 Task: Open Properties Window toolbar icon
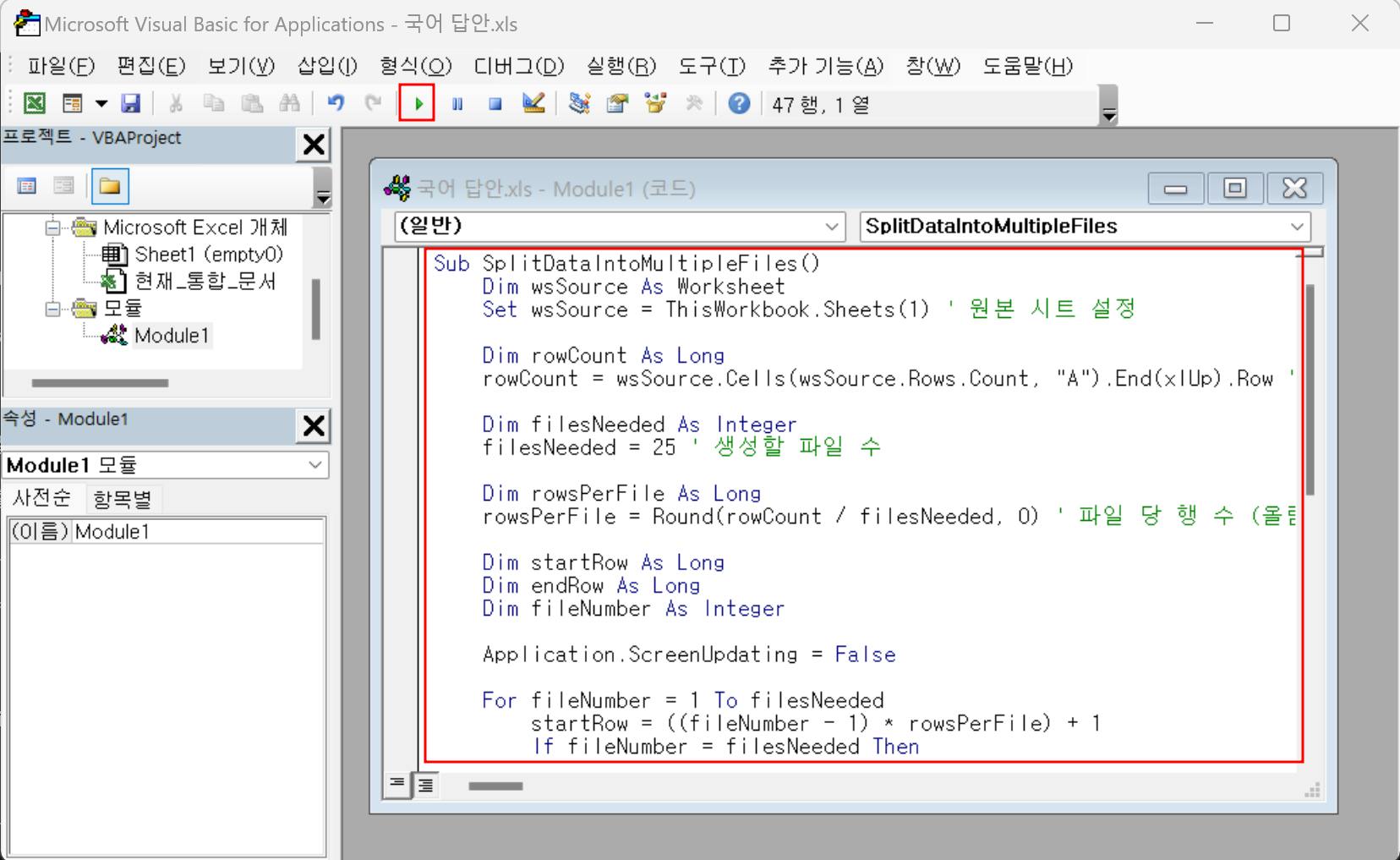(x=617, y=104)
